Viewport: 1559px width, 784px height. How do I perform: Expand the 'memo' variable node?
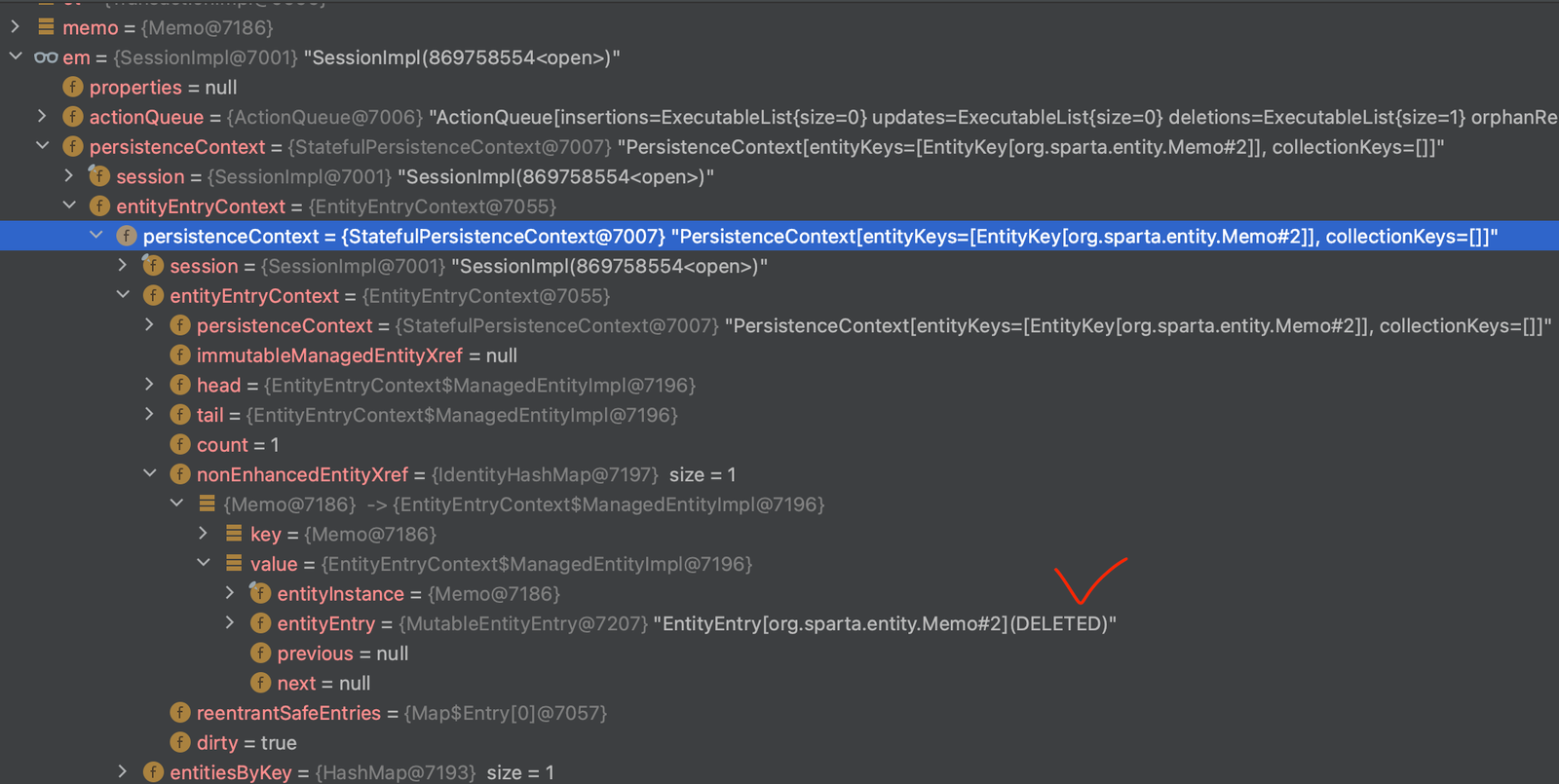(16, 27)
